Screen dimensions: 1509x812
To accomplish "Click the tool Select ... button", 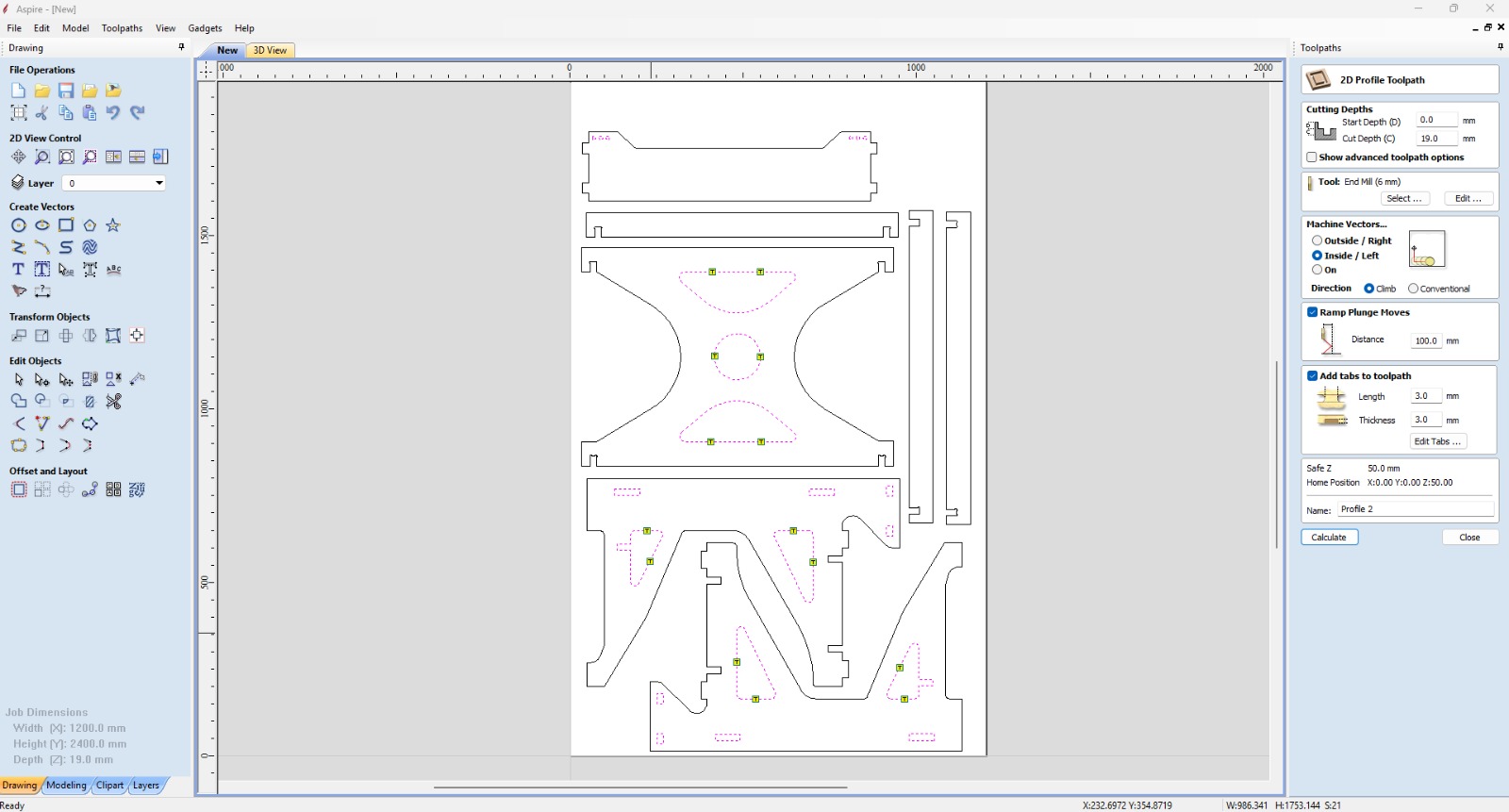I will (x=1405, y=198).
